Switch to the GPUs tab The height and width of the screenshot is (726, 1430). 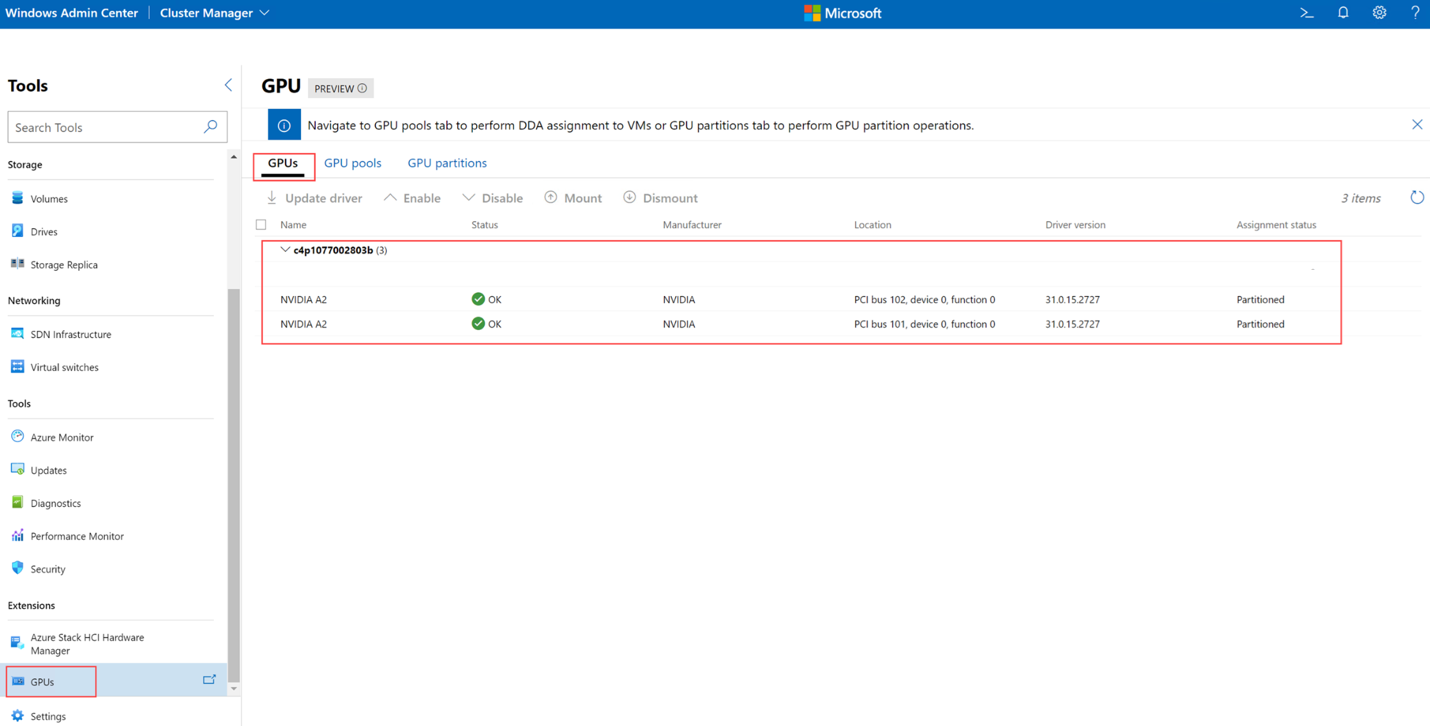[283, 163]
